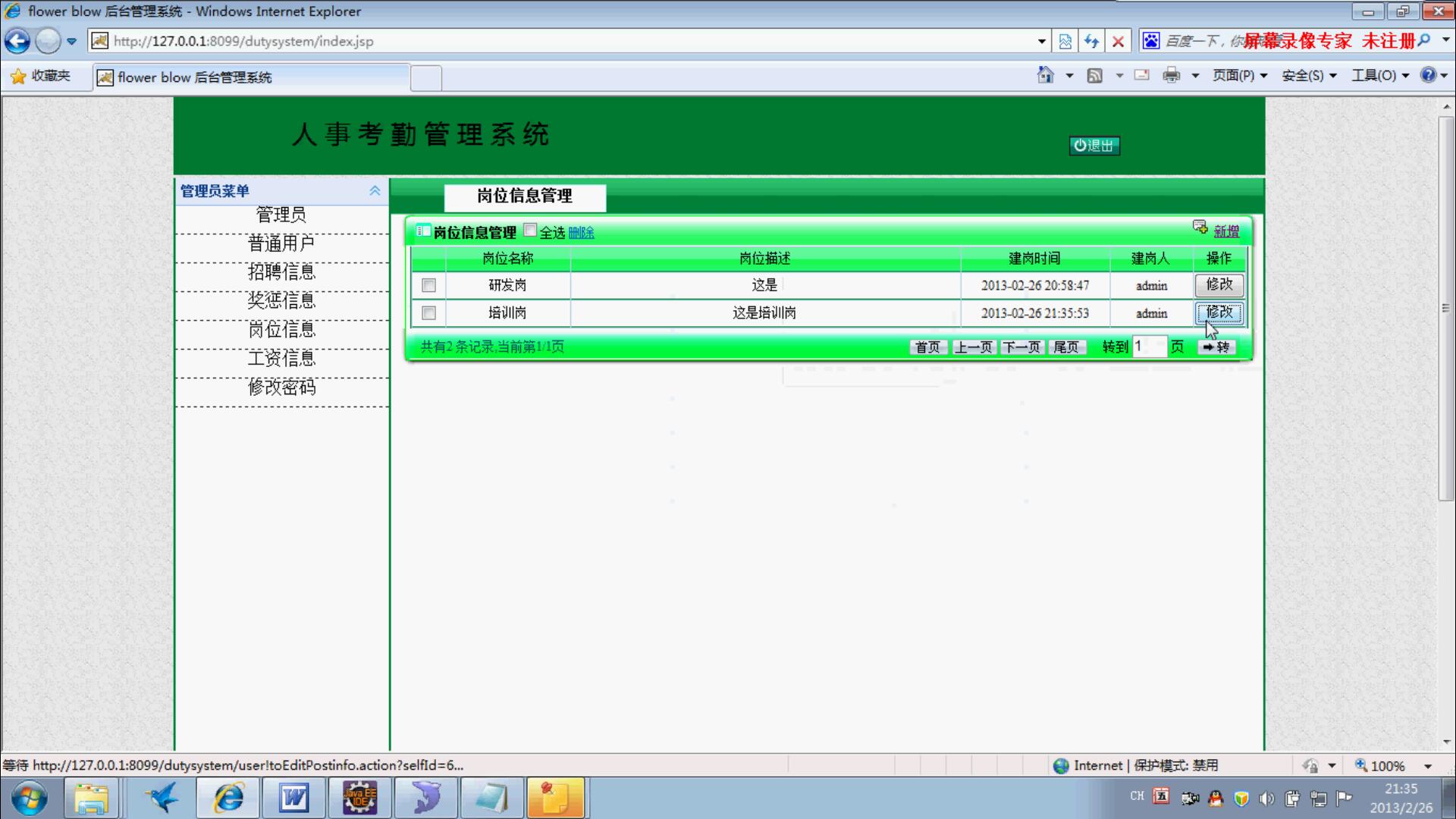Image resolution: width=1456 pixels, height=819 pixels.
Task: Open 工资信息 in the sidebar menu
Action: pyautogui.click(x=281, y=359)
